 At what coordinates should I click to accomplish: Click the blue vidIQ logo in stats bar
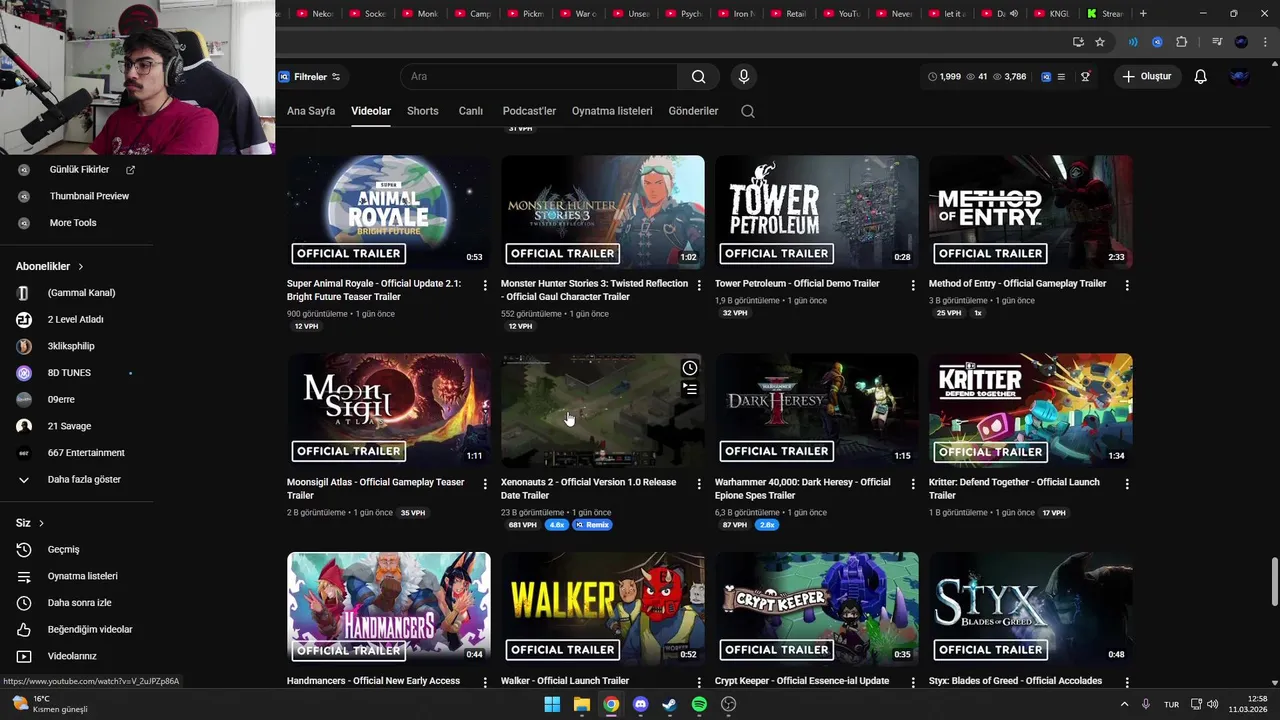coord(1046,77)
